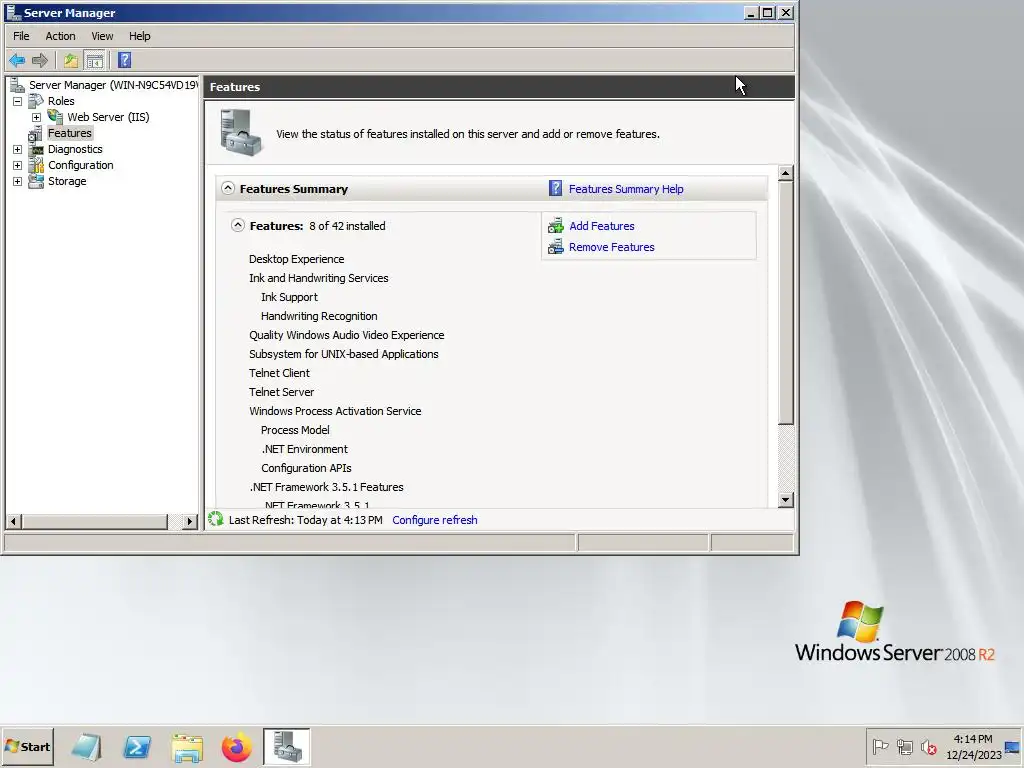Select Storage in the console tree

67,181
